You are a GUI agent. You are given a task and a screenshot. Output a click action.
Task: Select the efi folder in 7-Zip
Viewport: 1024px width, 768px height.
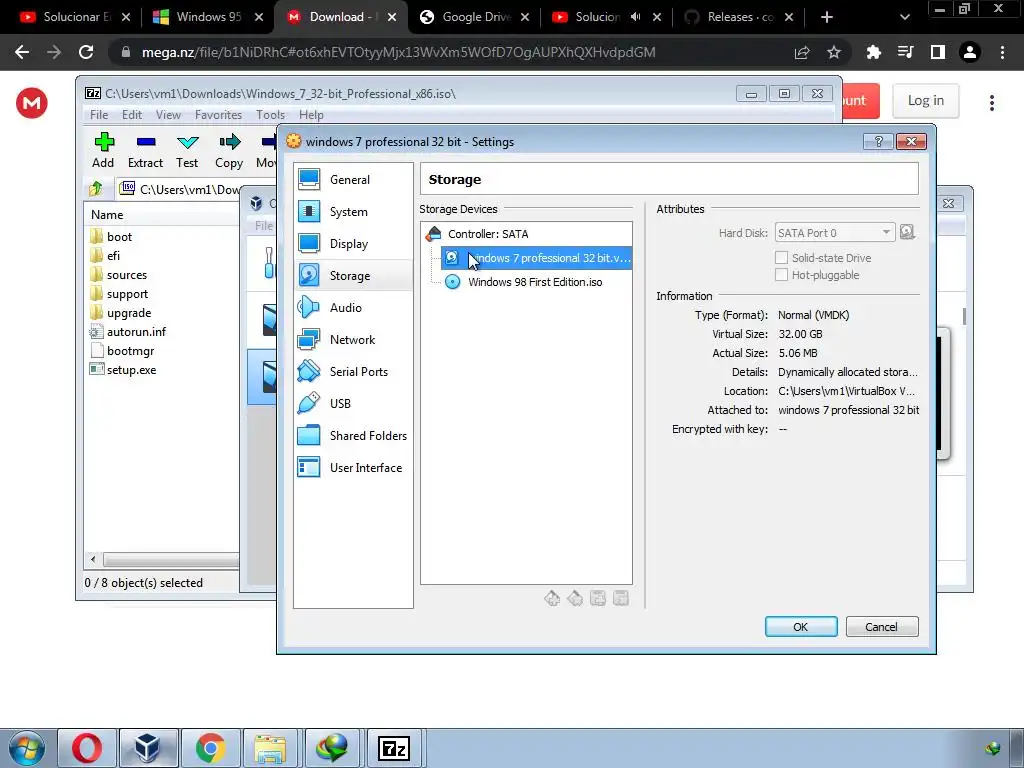[x=105, y=255]
